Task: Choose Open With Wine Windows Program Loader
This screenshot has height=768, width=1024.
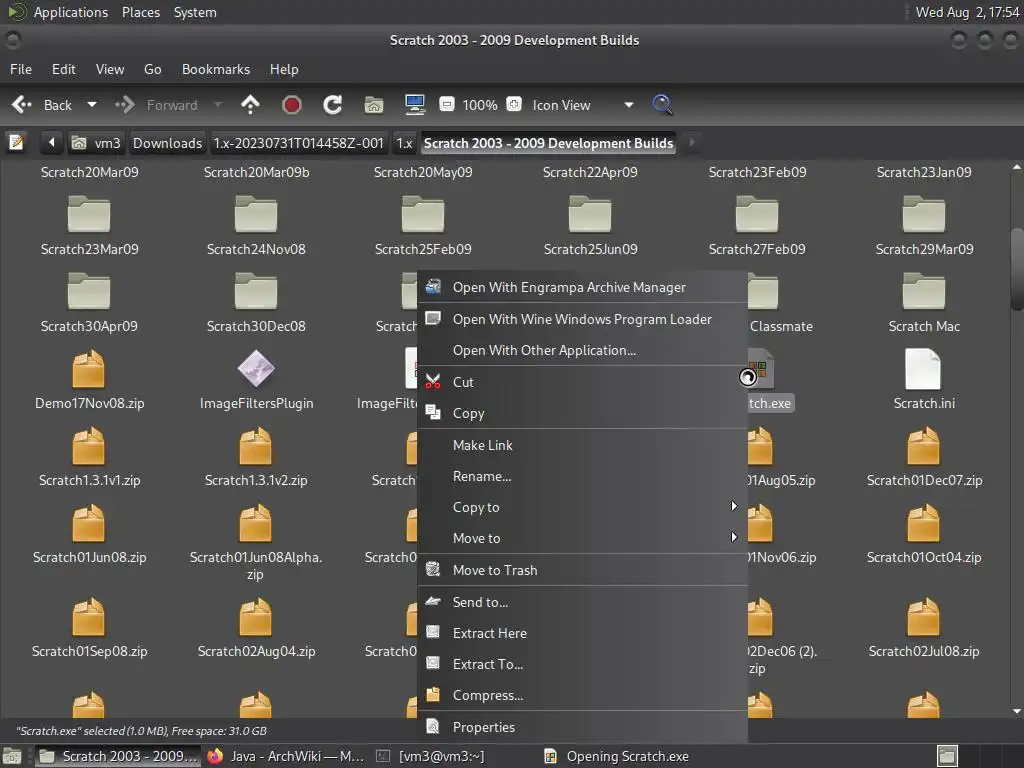Action: [583, 319]
